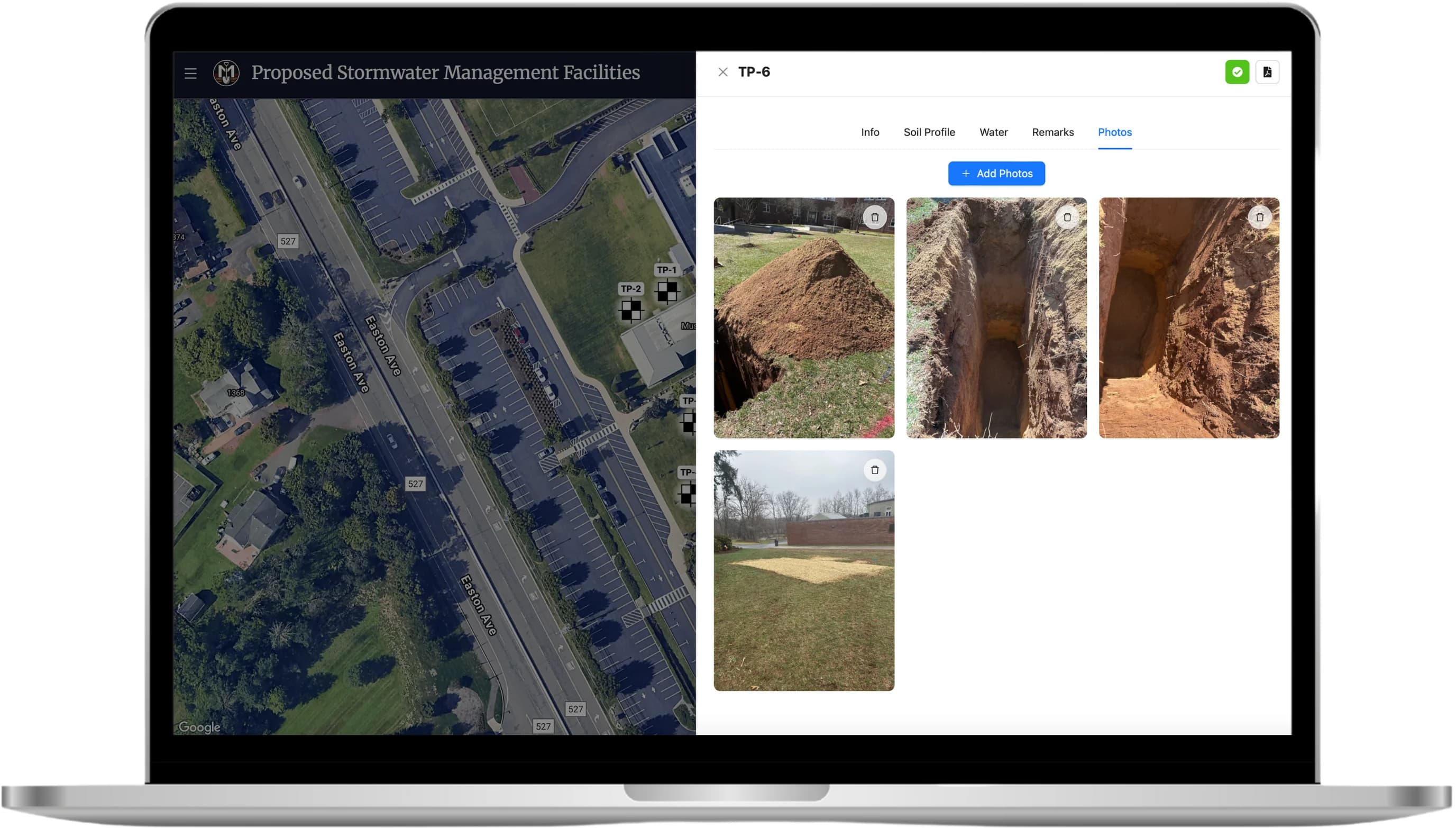The width and height of the screenshot is (1456, 828).
Task: Close the TP-6 panel
Action: point(722,72)
